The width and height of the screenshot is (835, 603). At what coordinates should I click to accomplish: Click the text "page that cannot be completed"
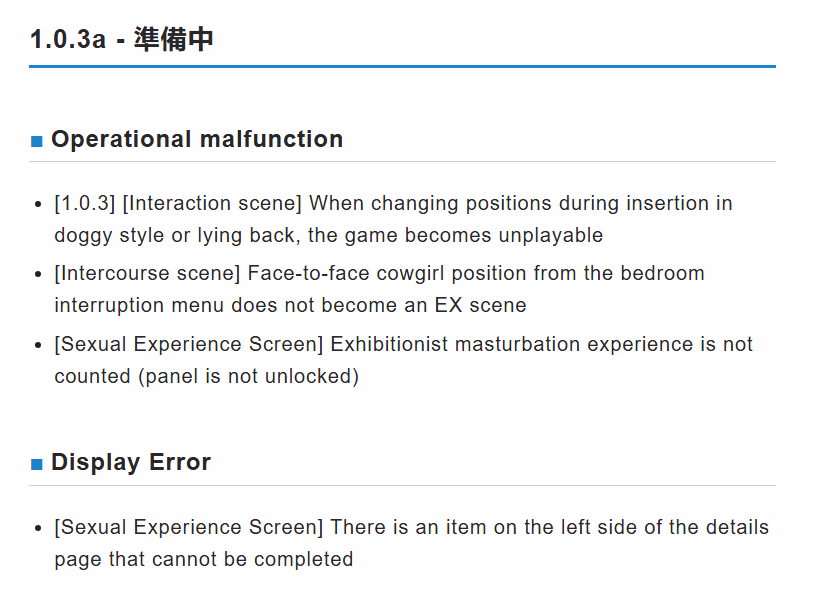pos(204,559)
